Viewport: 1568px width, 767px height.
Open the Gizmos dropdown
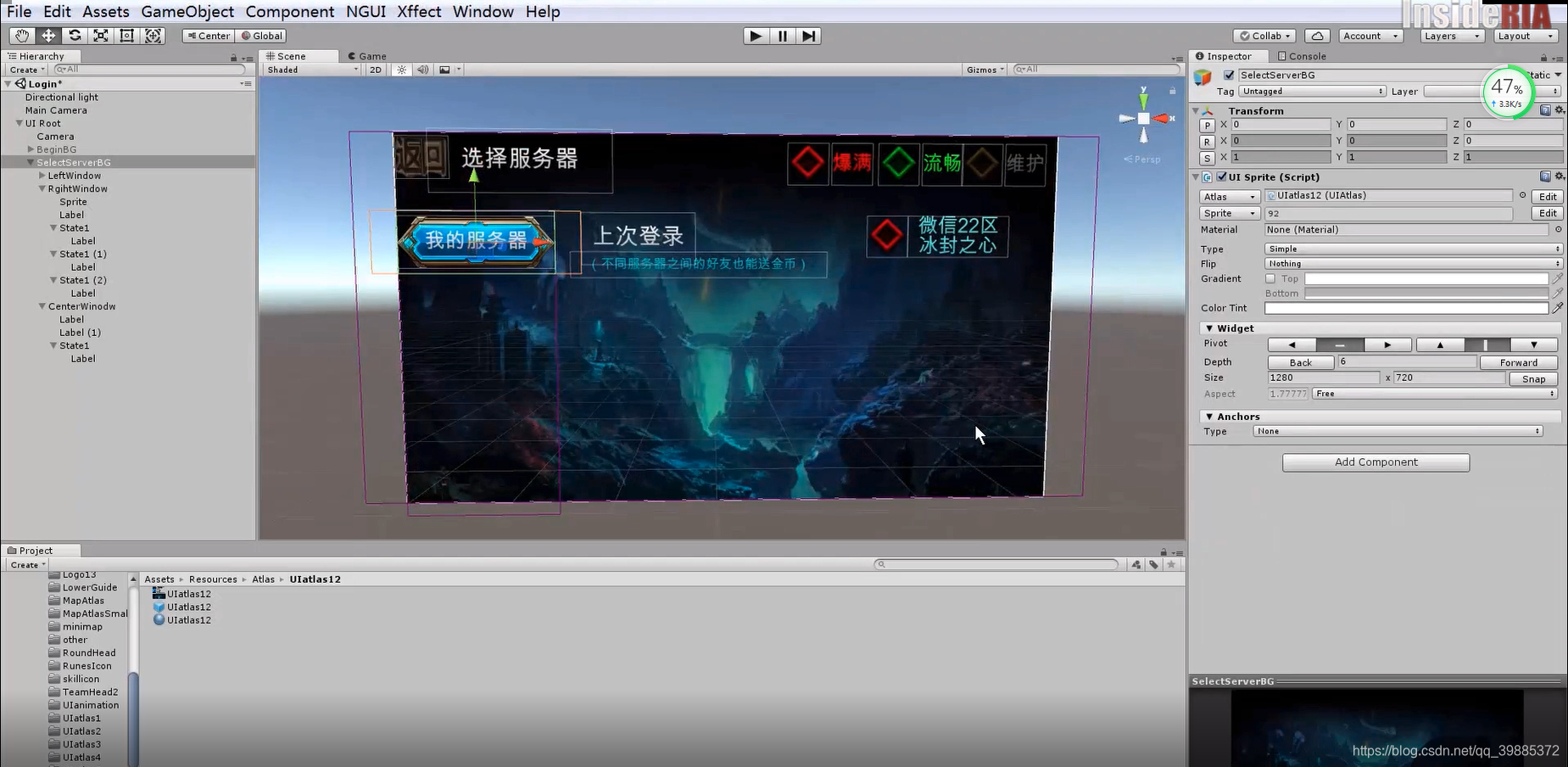pos(985,70)
